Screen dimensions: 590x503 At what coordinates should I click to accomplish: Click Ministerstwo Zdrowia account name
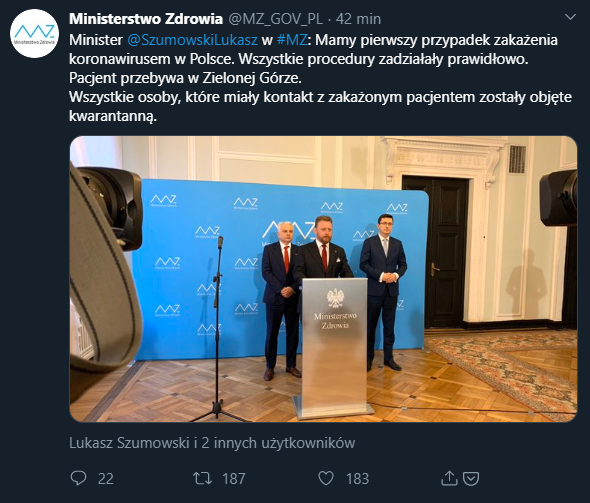146,19
